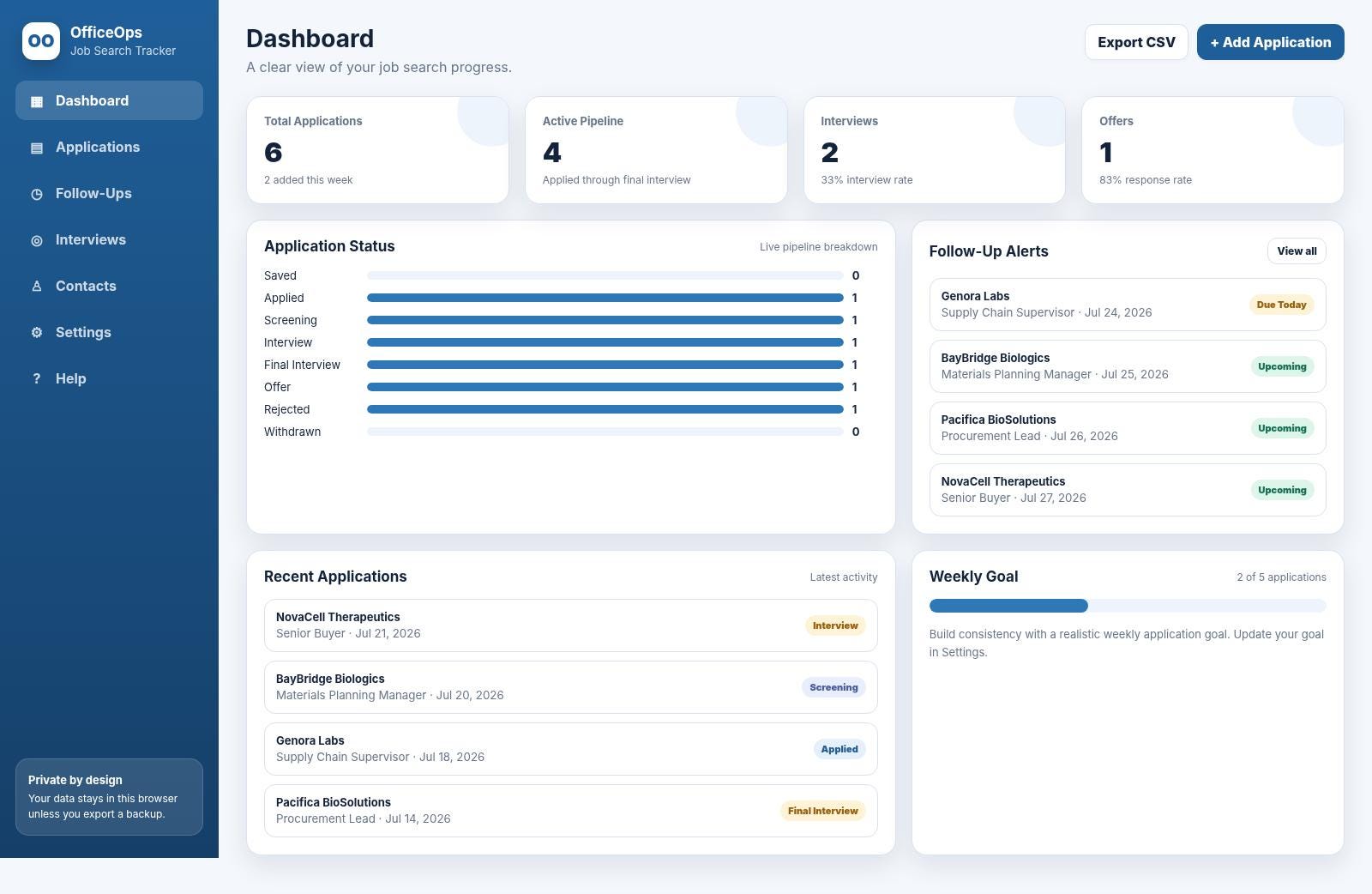
Task: Click the Follow-Ups clock icon
Action: pos(37,194)
